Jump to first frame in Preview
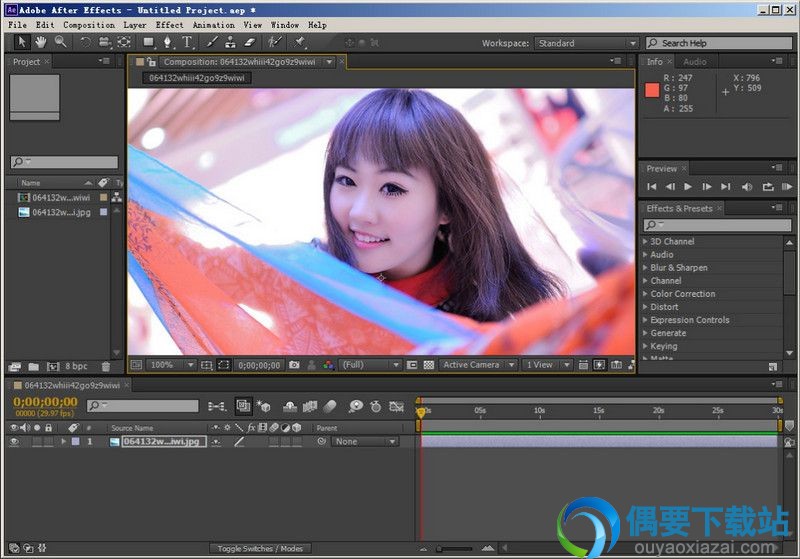 652,187
